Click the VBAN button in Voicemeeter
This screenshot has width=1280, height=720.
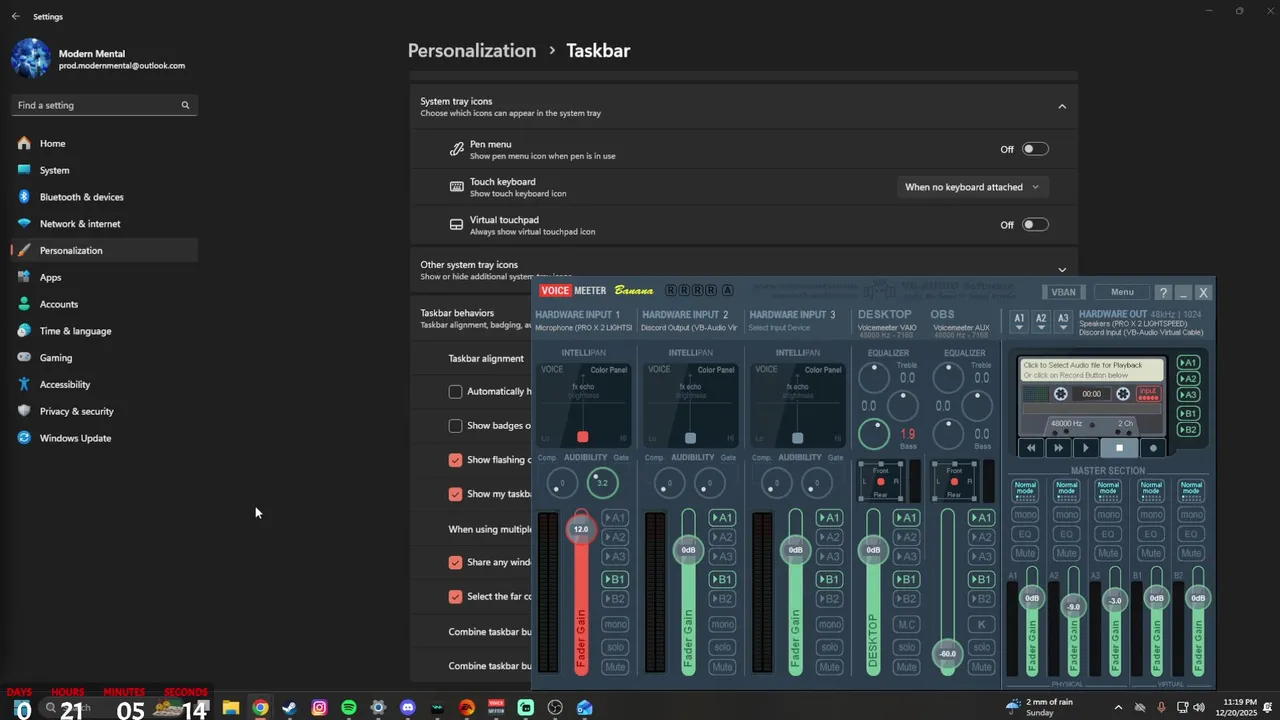1064,292
